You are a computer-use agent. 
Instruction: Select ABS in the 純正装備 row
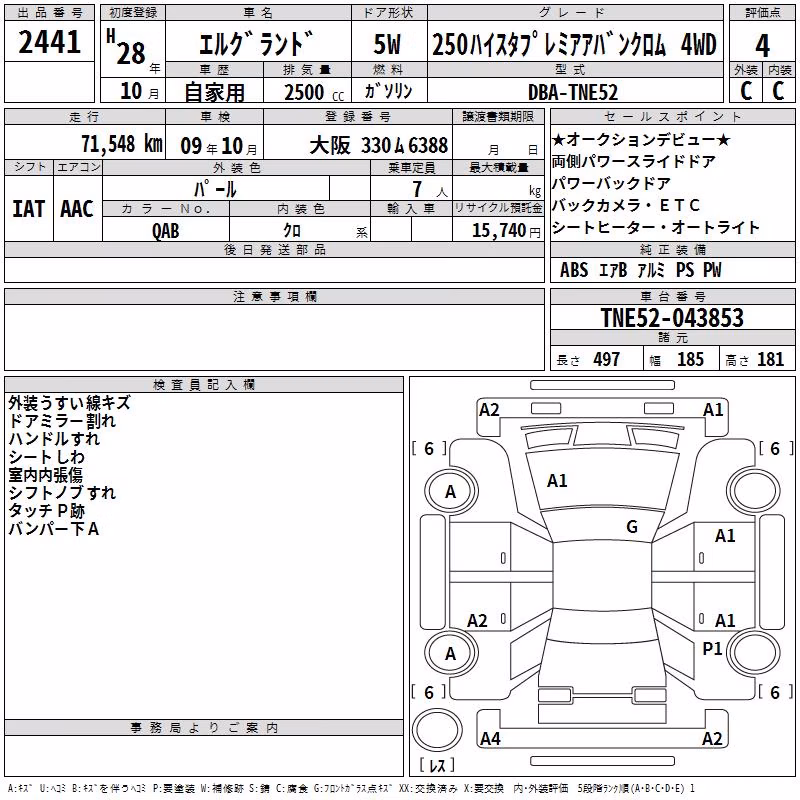[574, 270]
